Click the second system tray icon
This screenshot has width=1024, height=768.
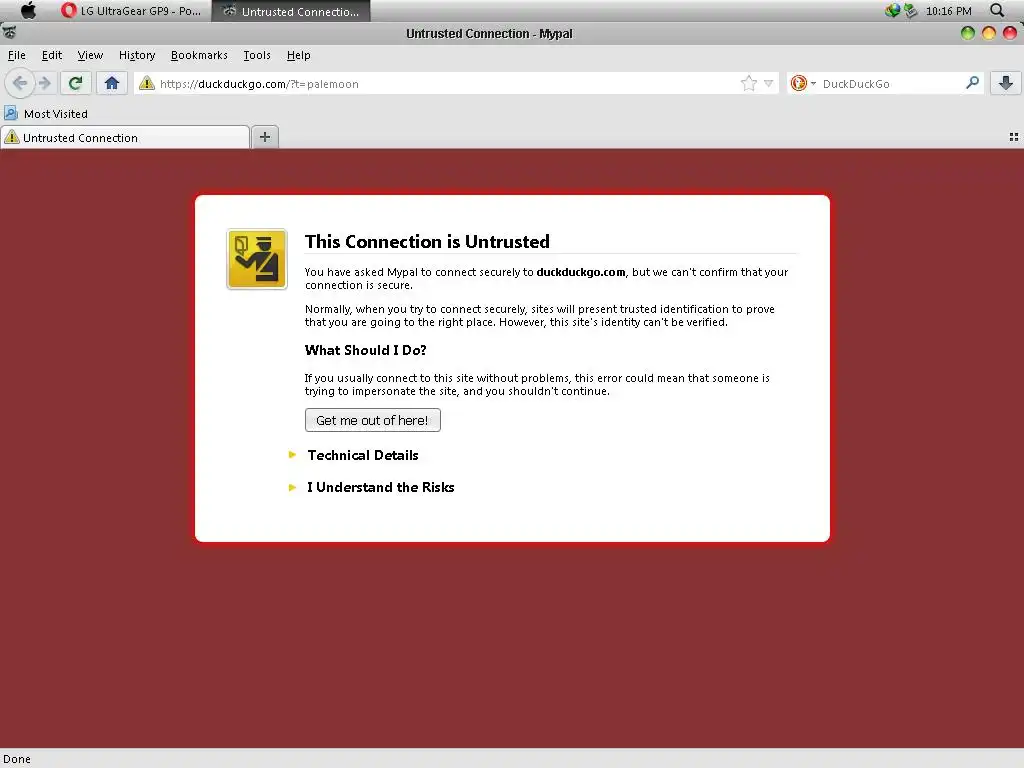click(910, 10)
